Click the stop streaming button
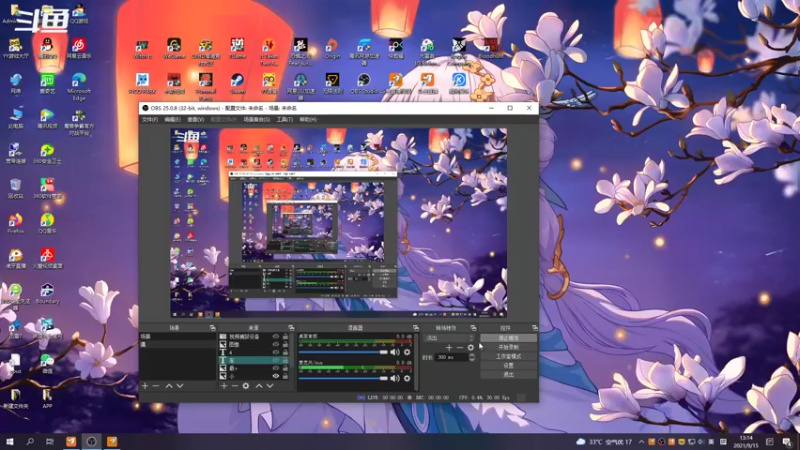This screenshot has width=800, height=450. [x=508, y=338]
